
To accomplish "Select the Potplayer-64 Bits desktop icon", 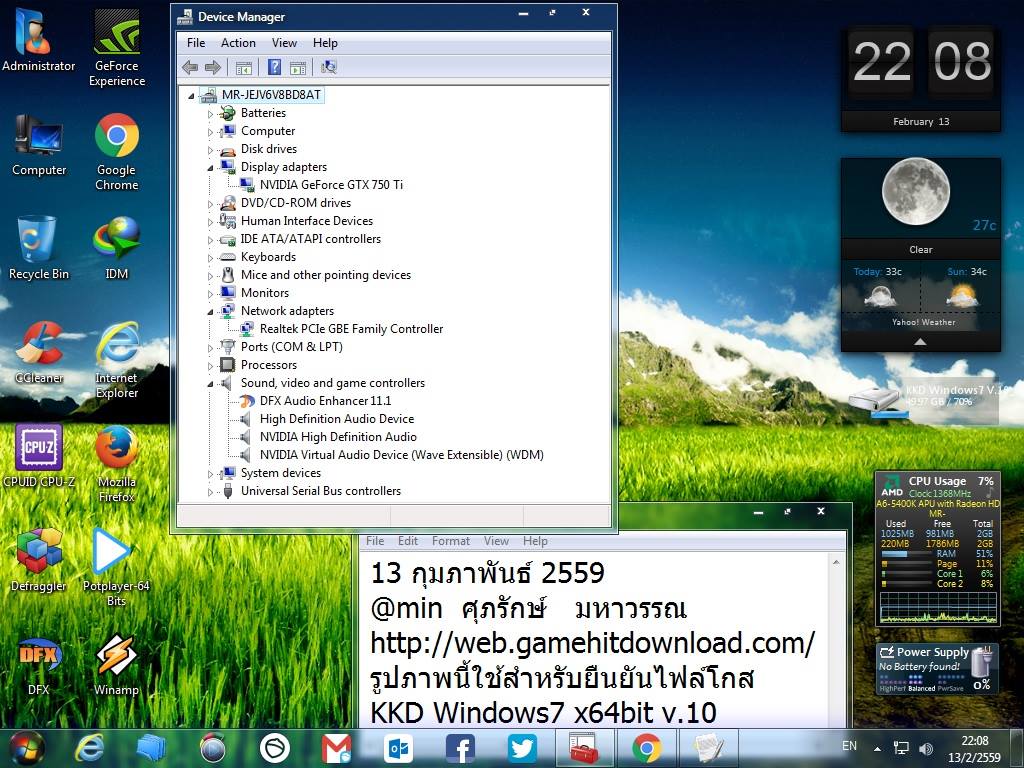I will [x=116, y=567].
